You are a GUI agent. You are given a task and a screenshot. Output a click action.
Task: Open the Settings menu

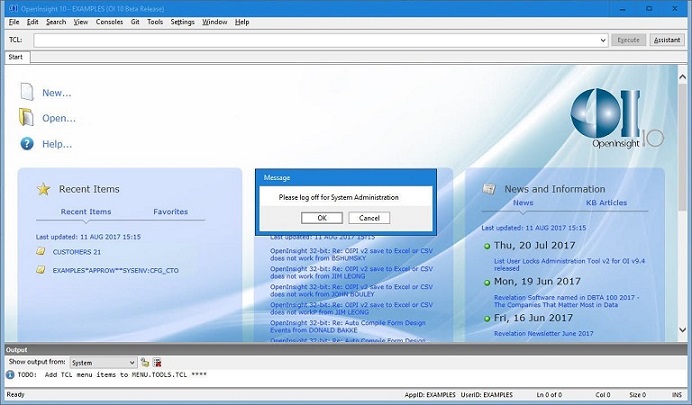click(182, 22)
